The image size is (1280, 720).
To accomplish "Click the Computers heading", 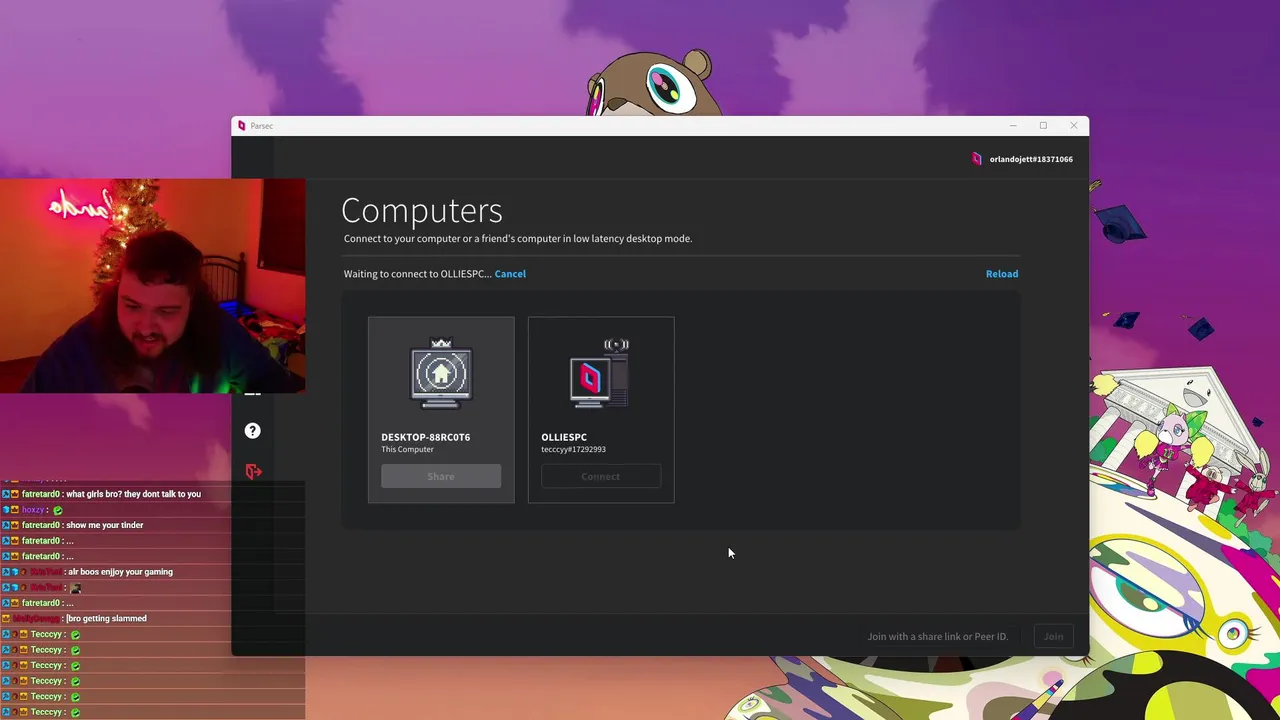I will (x=422, y=210).
